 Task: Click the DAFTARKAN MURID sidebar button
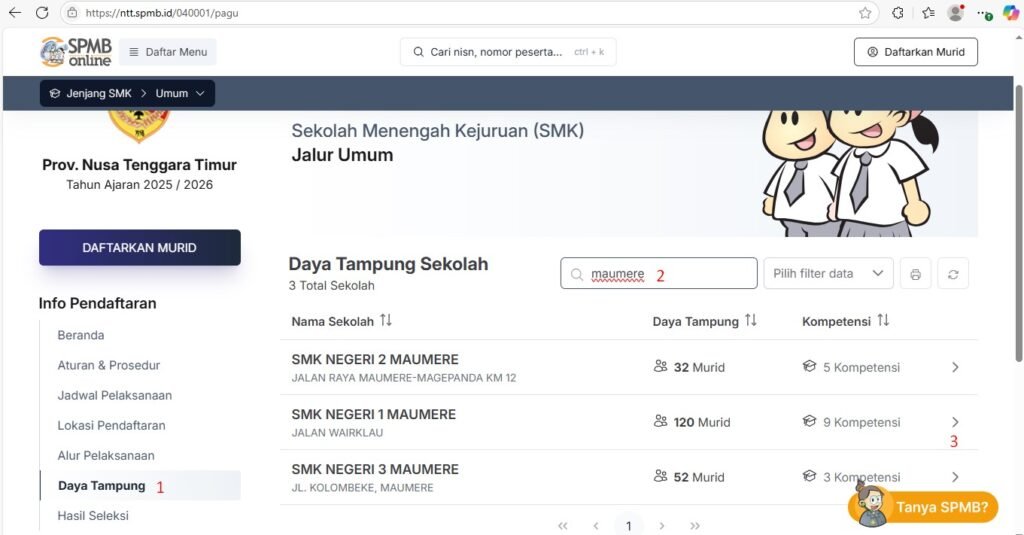point(140,248)
